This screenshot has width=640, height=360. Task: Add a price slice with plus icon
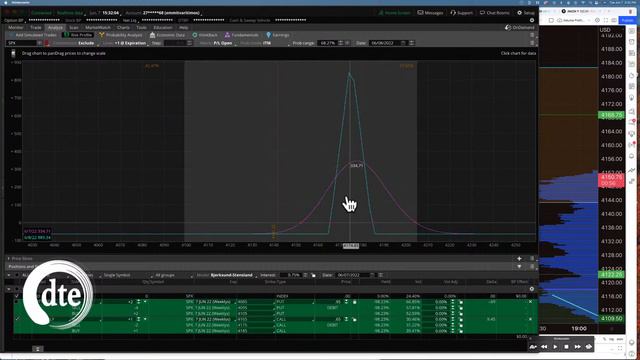click(x=519, y=258)
